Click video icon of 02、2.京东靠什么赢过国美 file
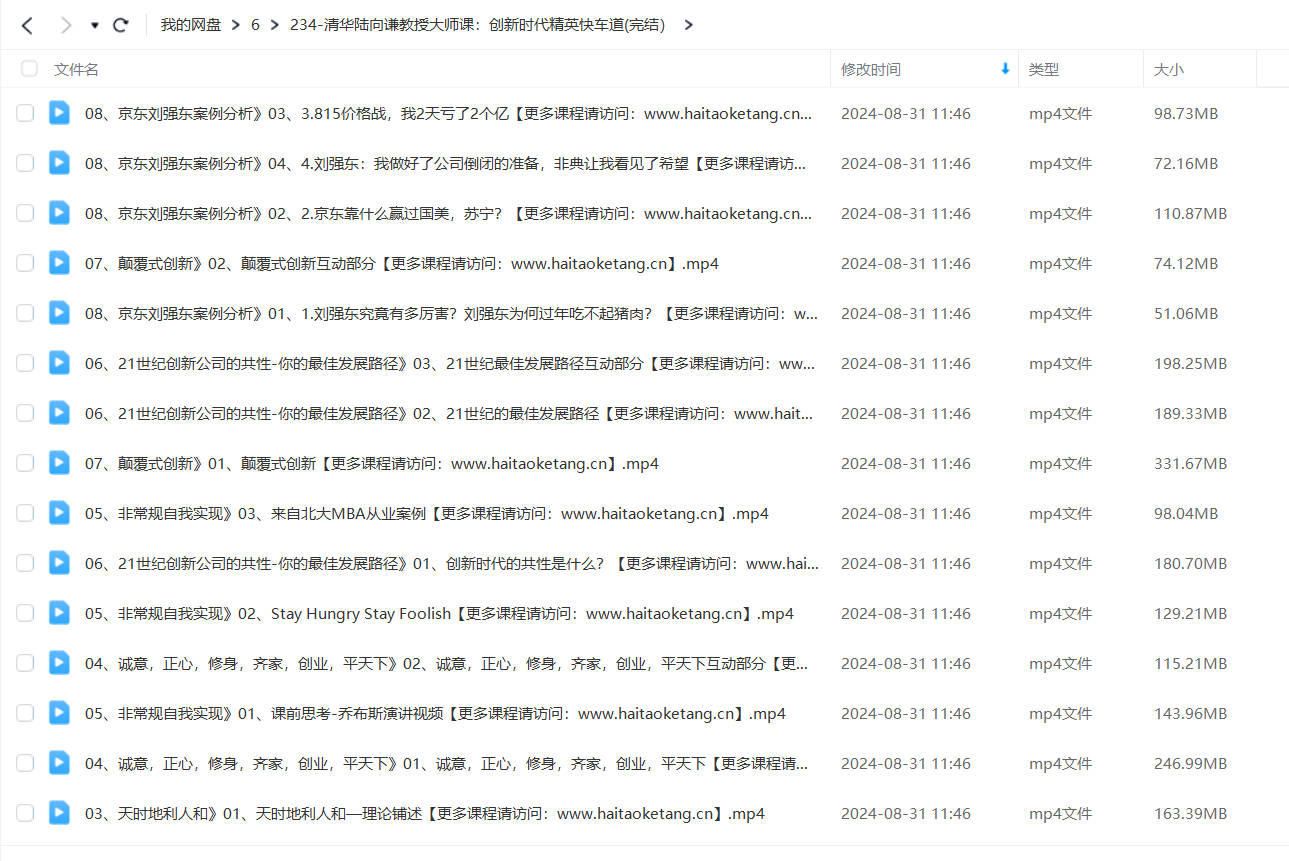Screen dimensions: 1289x861 (59, 212)
